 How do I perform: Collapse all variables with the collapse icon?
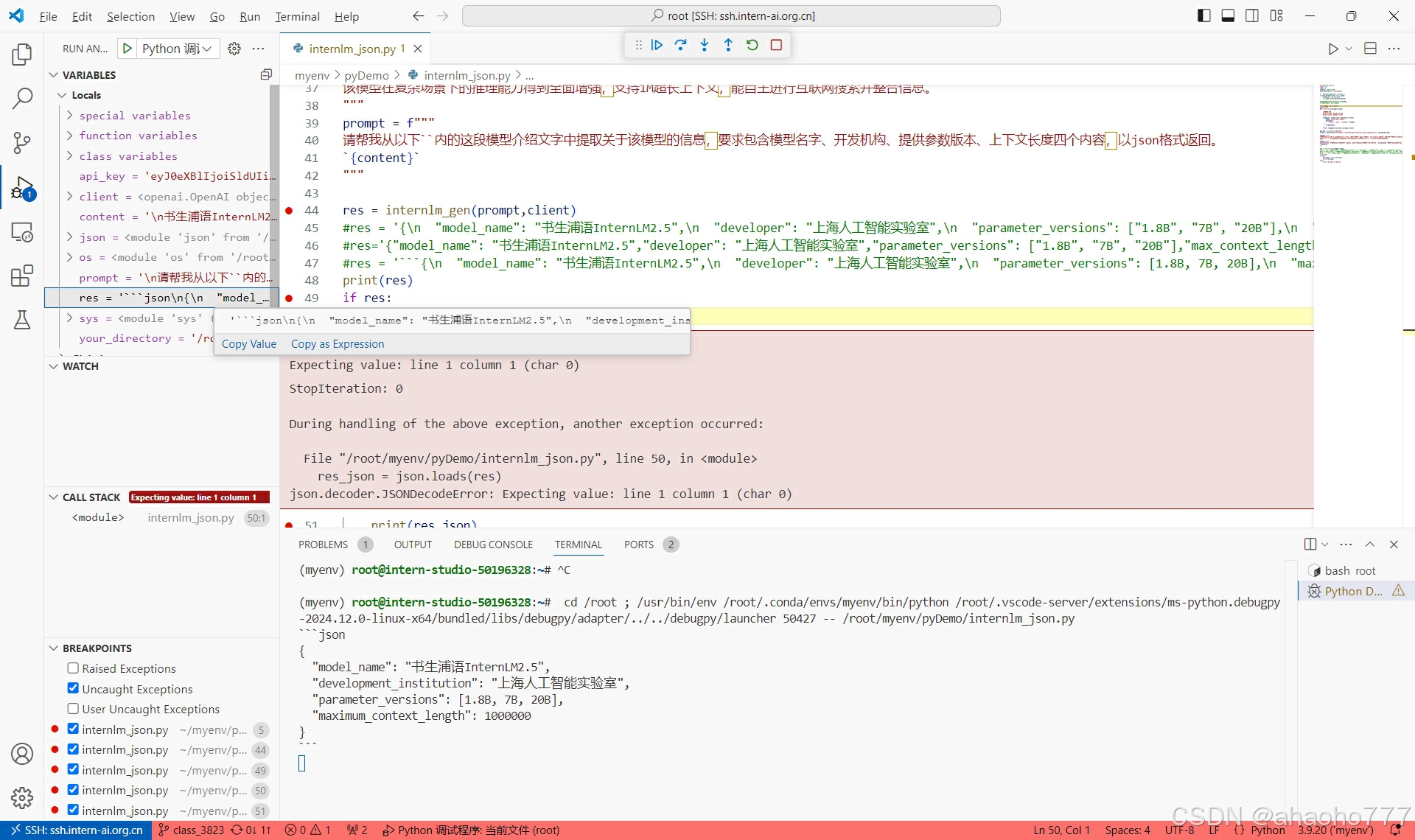point(266,74)
